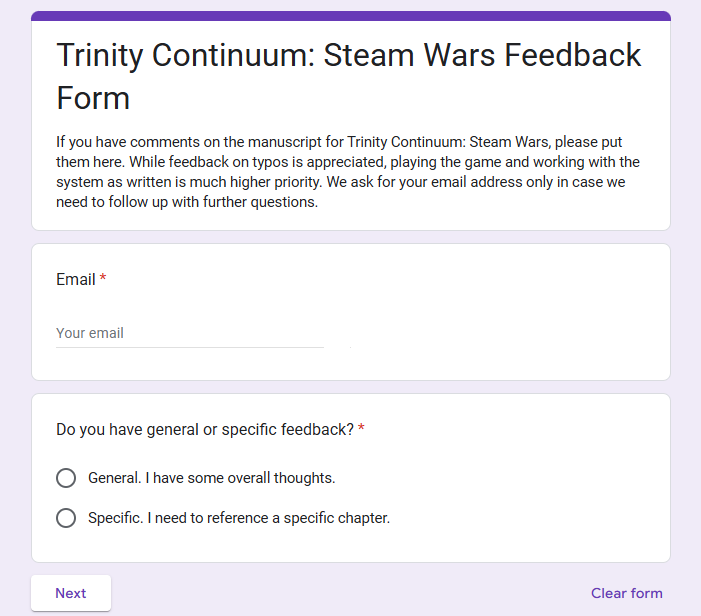Choose "General. I have some overall thoughts." label
This screenshot has height=616, width=701.
click(x=211, y=478)
